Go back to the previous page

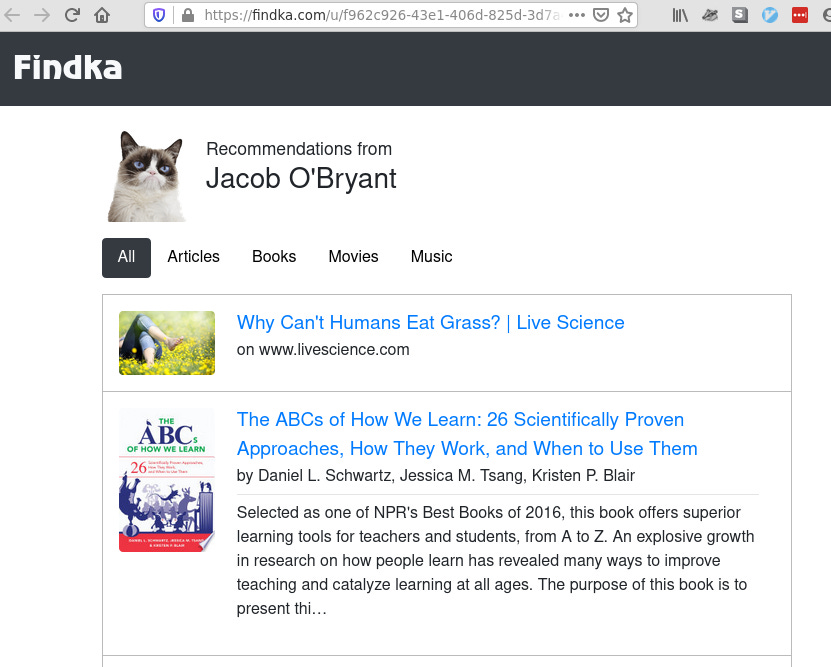pos(12,15)
